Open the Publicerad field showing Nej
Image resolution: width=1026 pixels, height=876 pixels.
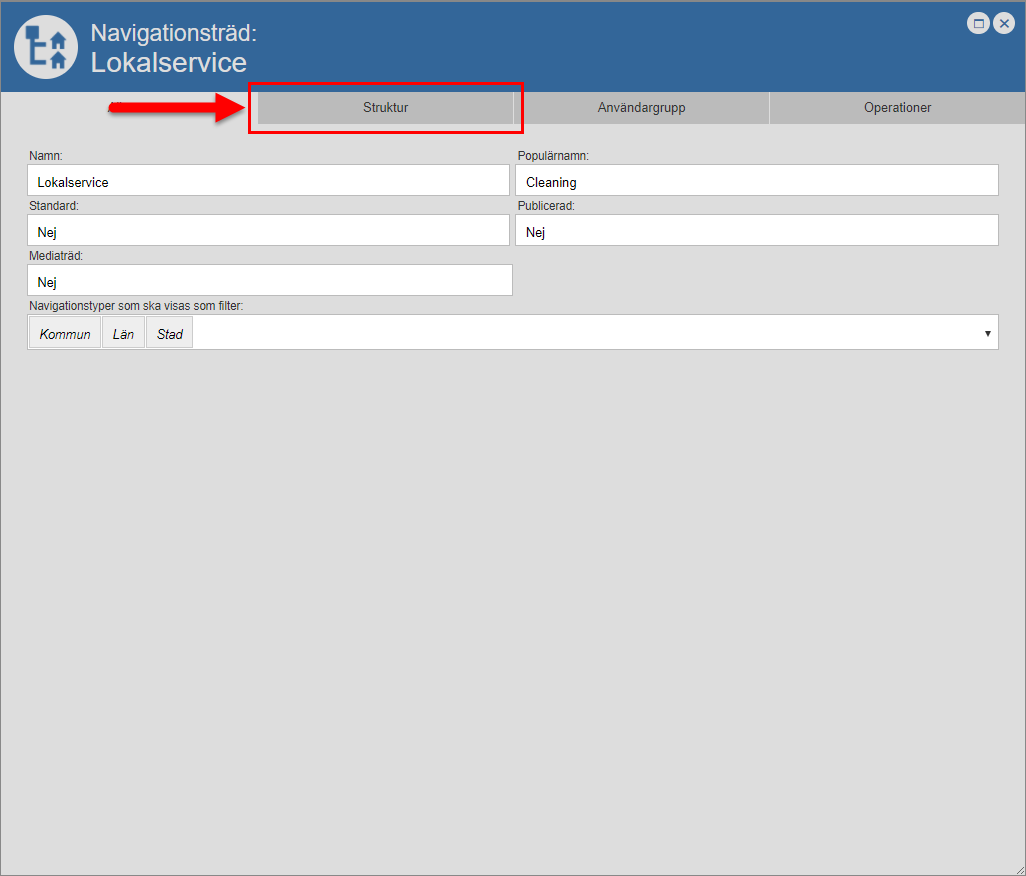coord(756,230)
